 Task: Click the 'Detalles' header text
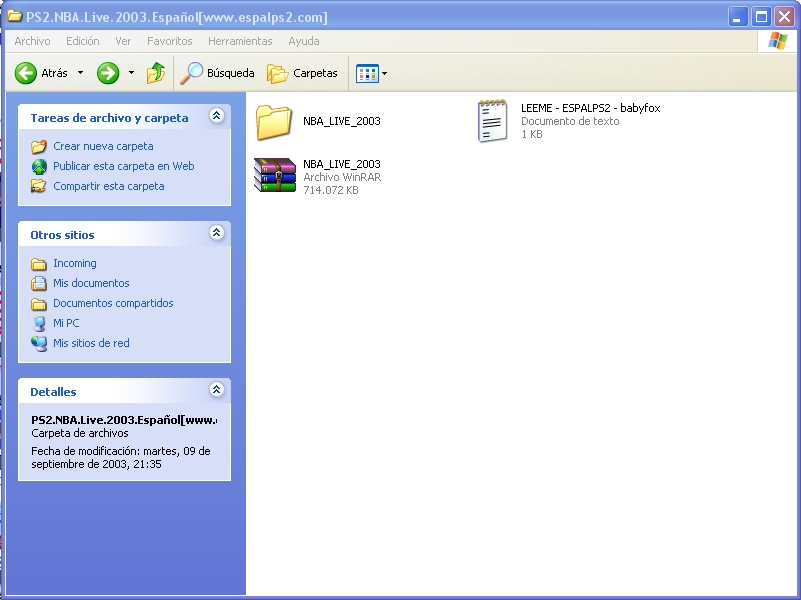(53, 392)
